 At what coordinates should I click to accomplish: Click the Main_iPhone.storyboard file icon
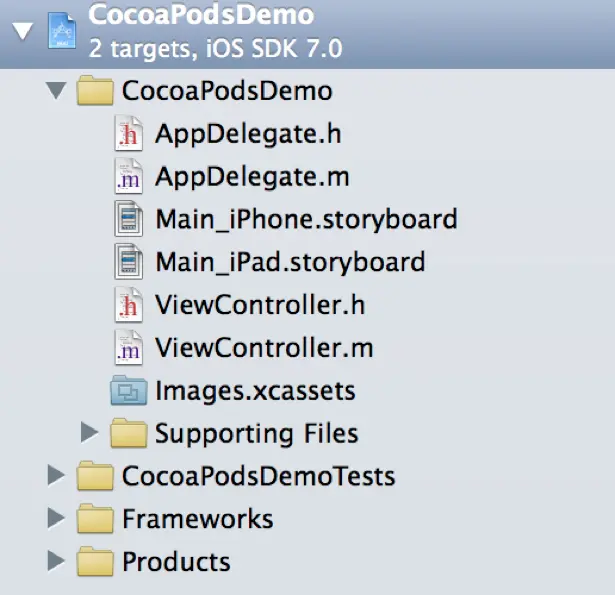[x=128, y=220]
